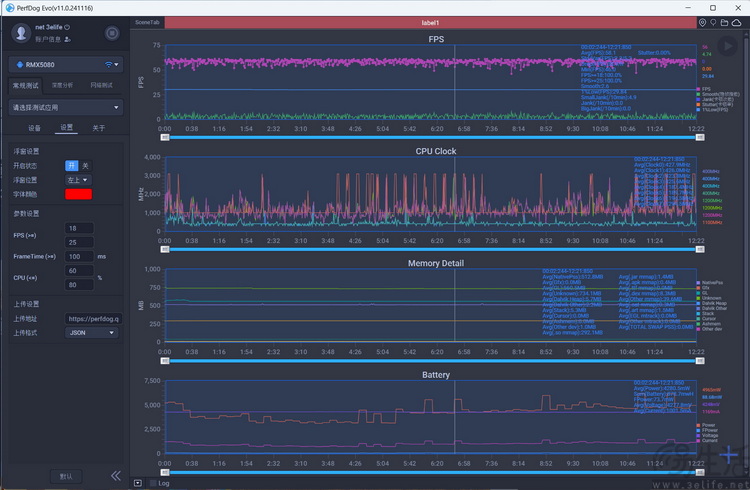Viewport: 750px width, 490px height.
Task: Click the FPS chart title
Action: pyautogui.click(x=436, y=39)
